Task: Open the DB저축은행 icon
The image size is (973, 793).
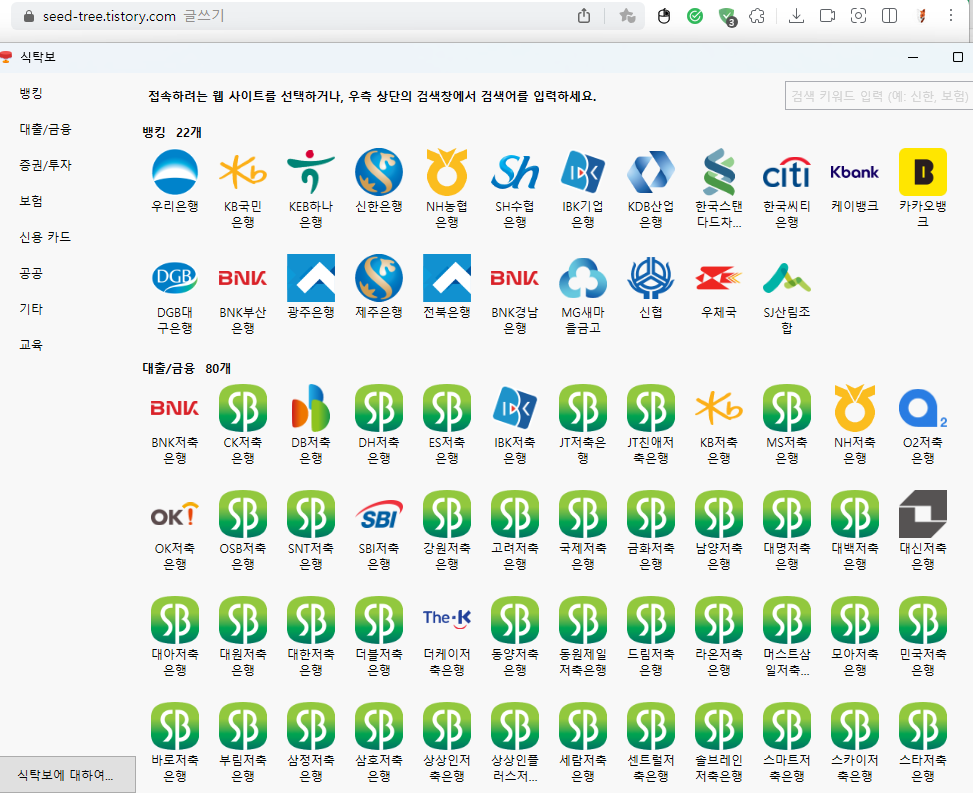Action: click(311, 408)
